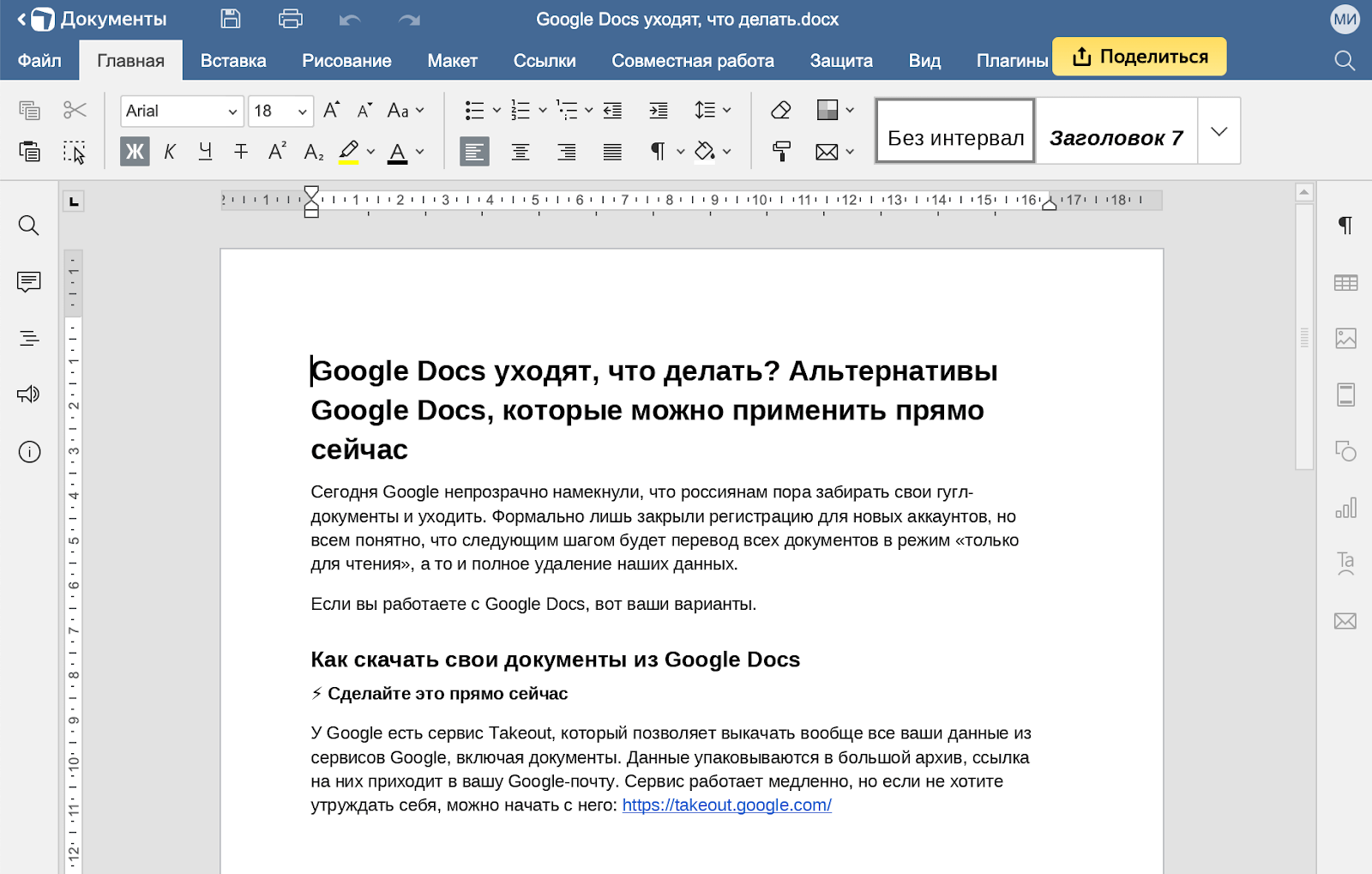Save the document with the floppy icon
This screenshot has height=874, width=1372.
pyautogui.click(x=231, y=19)
